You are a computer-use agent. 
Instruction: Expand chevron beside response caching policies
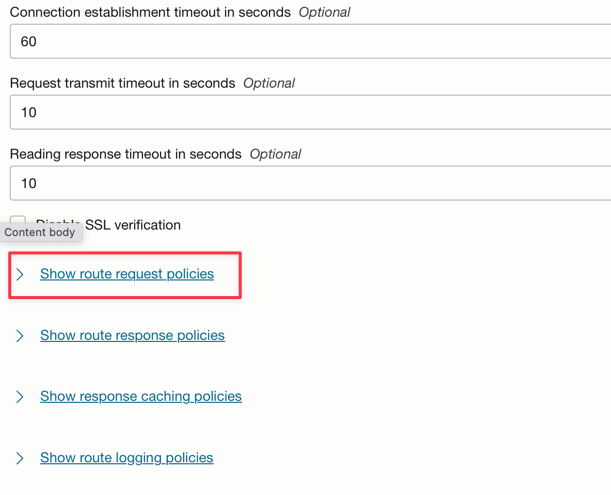20,397
